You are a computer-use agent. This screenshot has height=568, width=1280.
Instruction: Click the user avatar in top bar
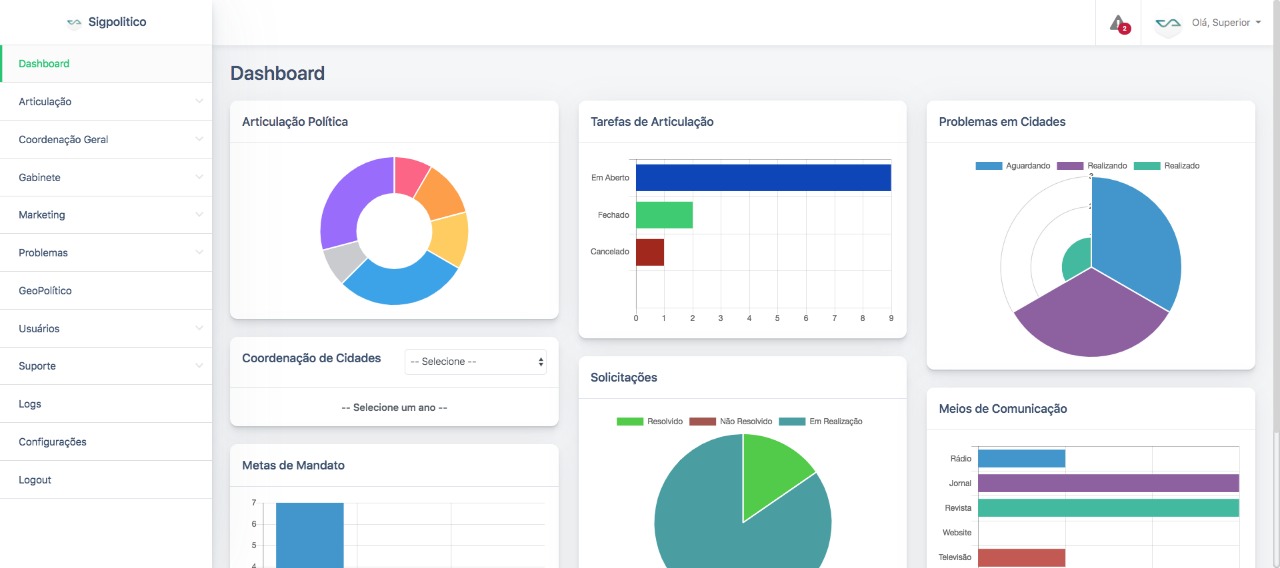point(1168,23)
